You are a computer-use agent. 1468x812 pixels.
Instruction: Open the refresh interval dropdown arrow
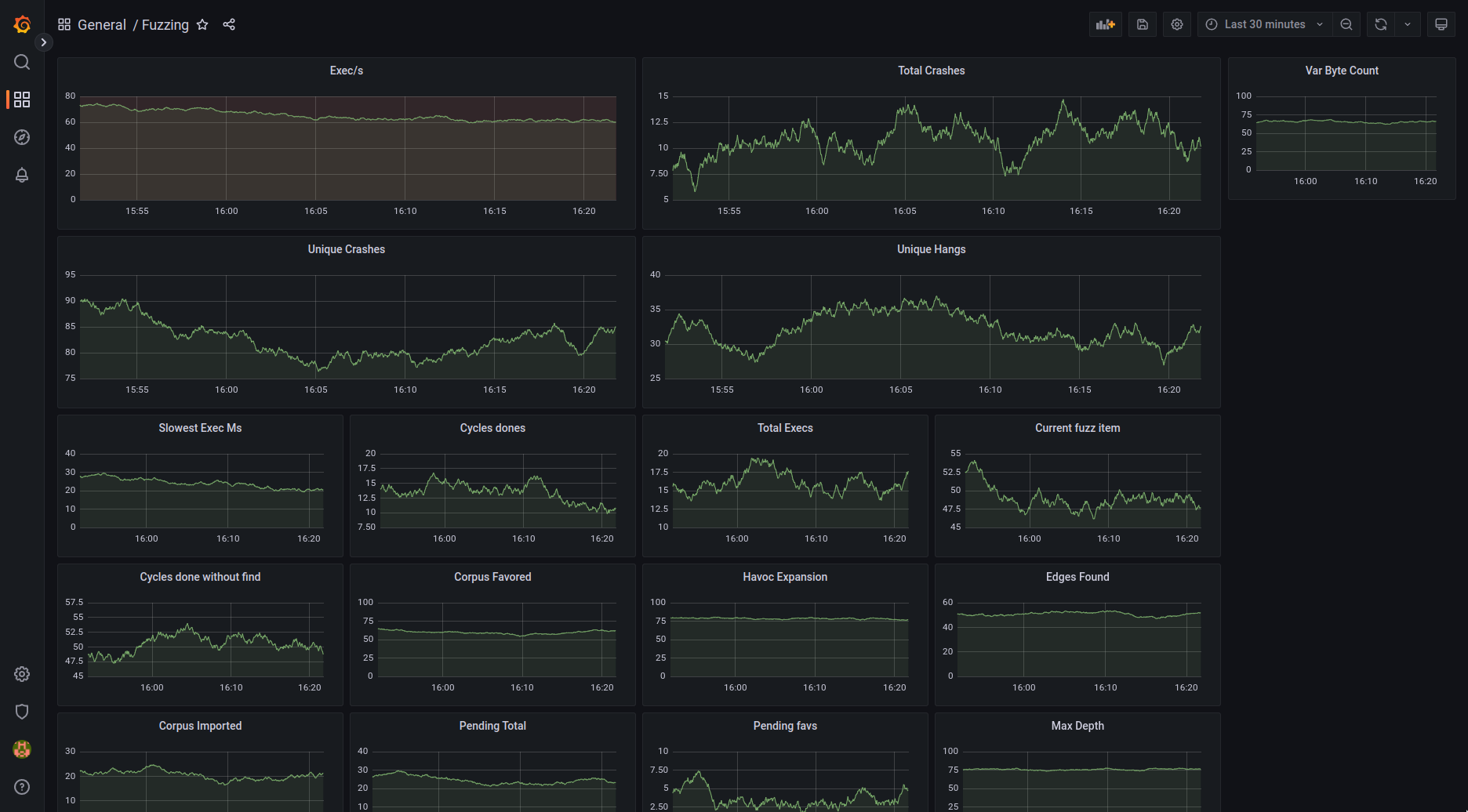click(x=1408, y=24)
